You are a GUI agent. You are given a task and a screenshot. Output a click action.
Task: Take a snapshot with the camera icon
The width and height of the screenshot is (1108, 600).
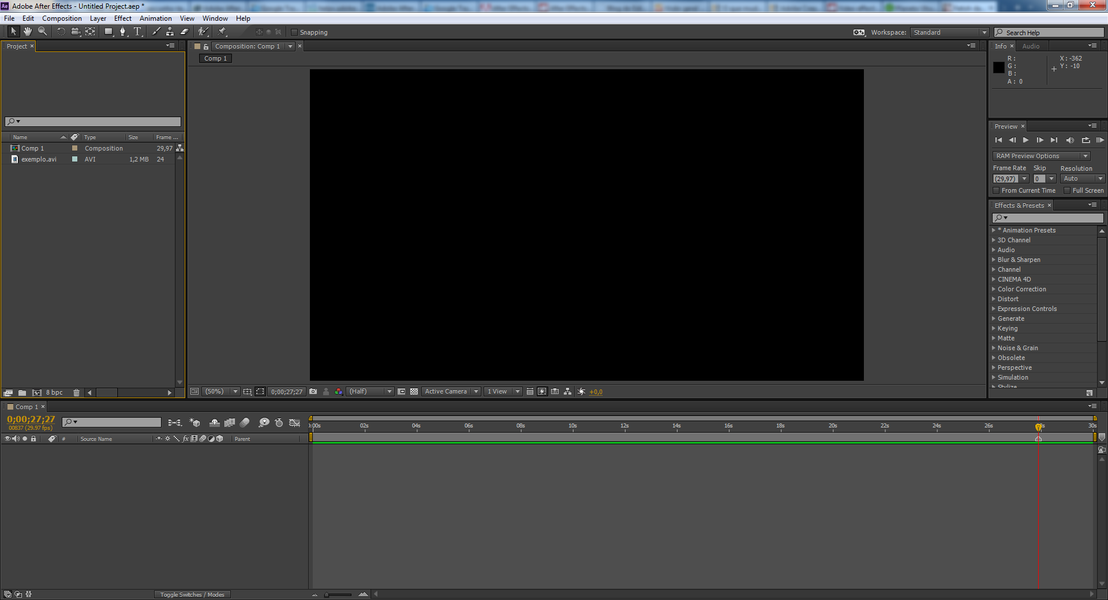pos(313,392)
